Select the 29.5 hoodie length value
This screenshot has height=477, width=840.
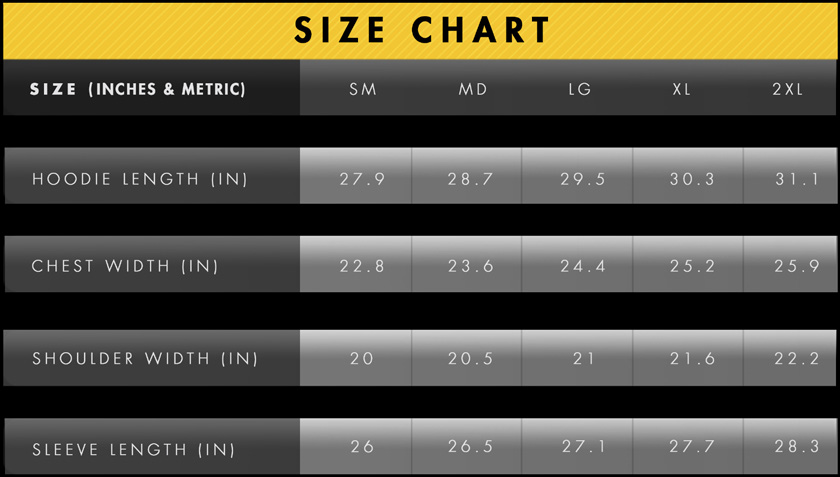coord(583,179)
